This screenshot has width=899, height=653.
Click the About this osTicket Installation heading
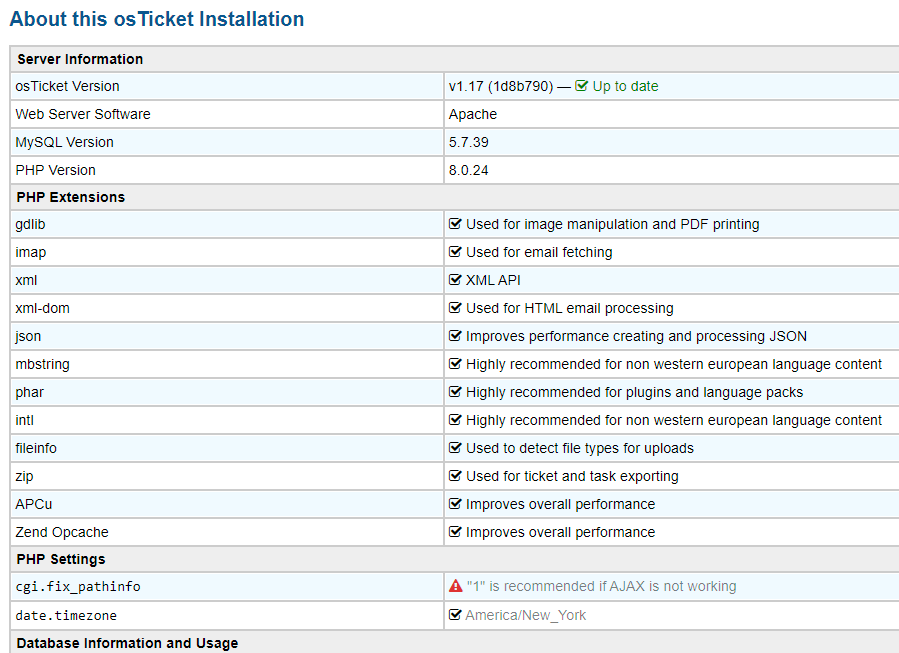[x=157, y=19]
